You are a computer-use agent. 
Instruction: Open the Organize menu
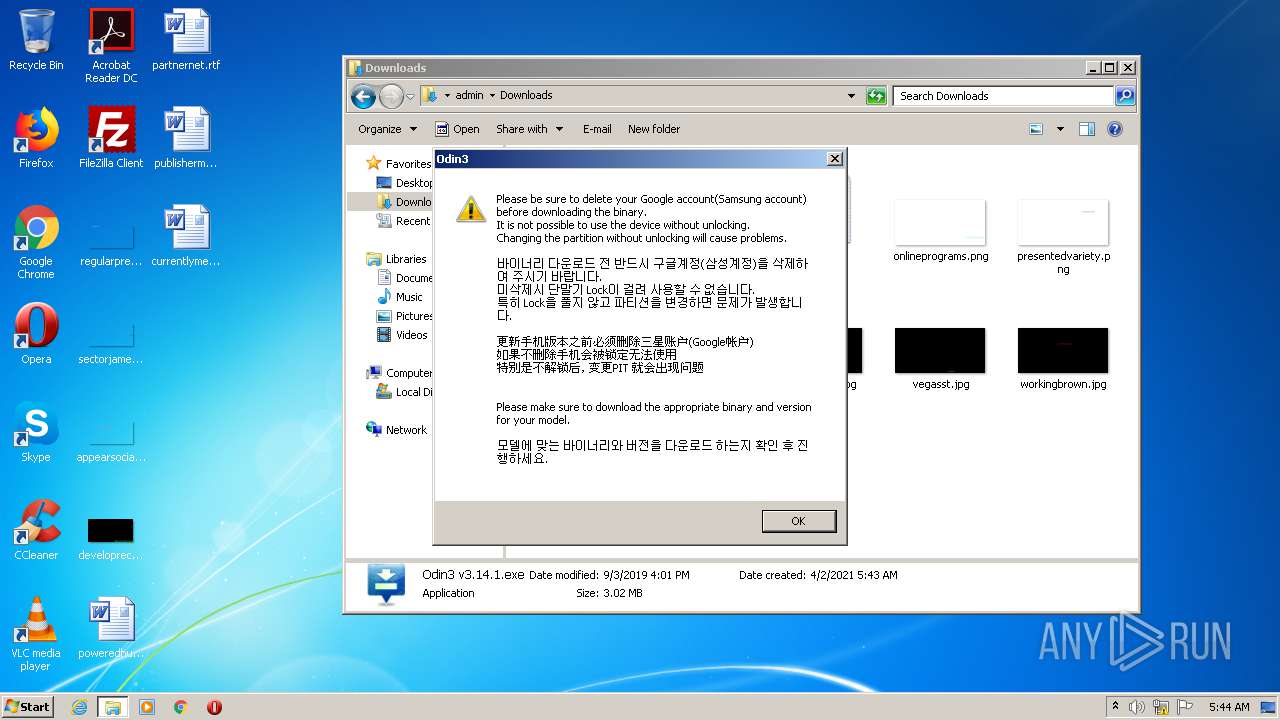(387, 129)
